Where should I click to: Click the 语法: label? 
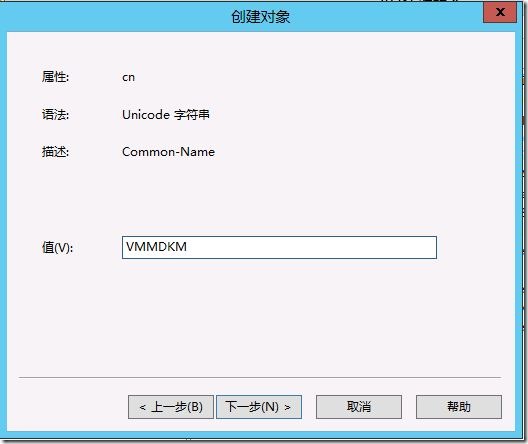[55, 115]
